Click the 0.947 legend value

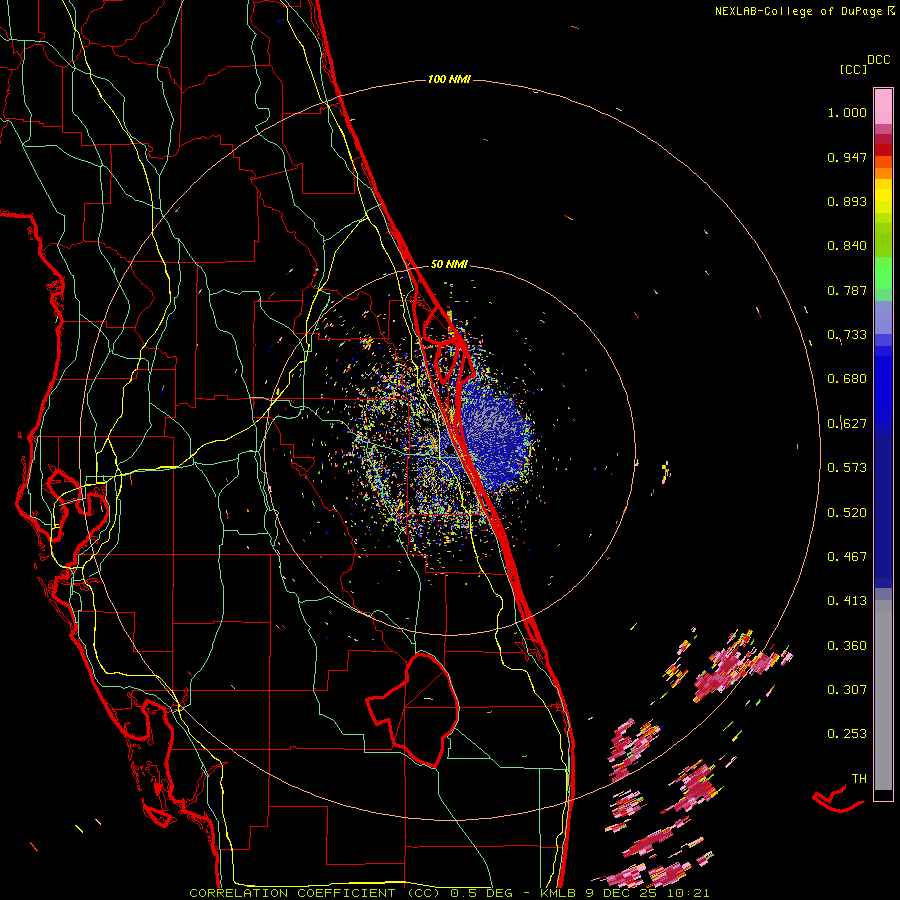(x=847, y=157)
